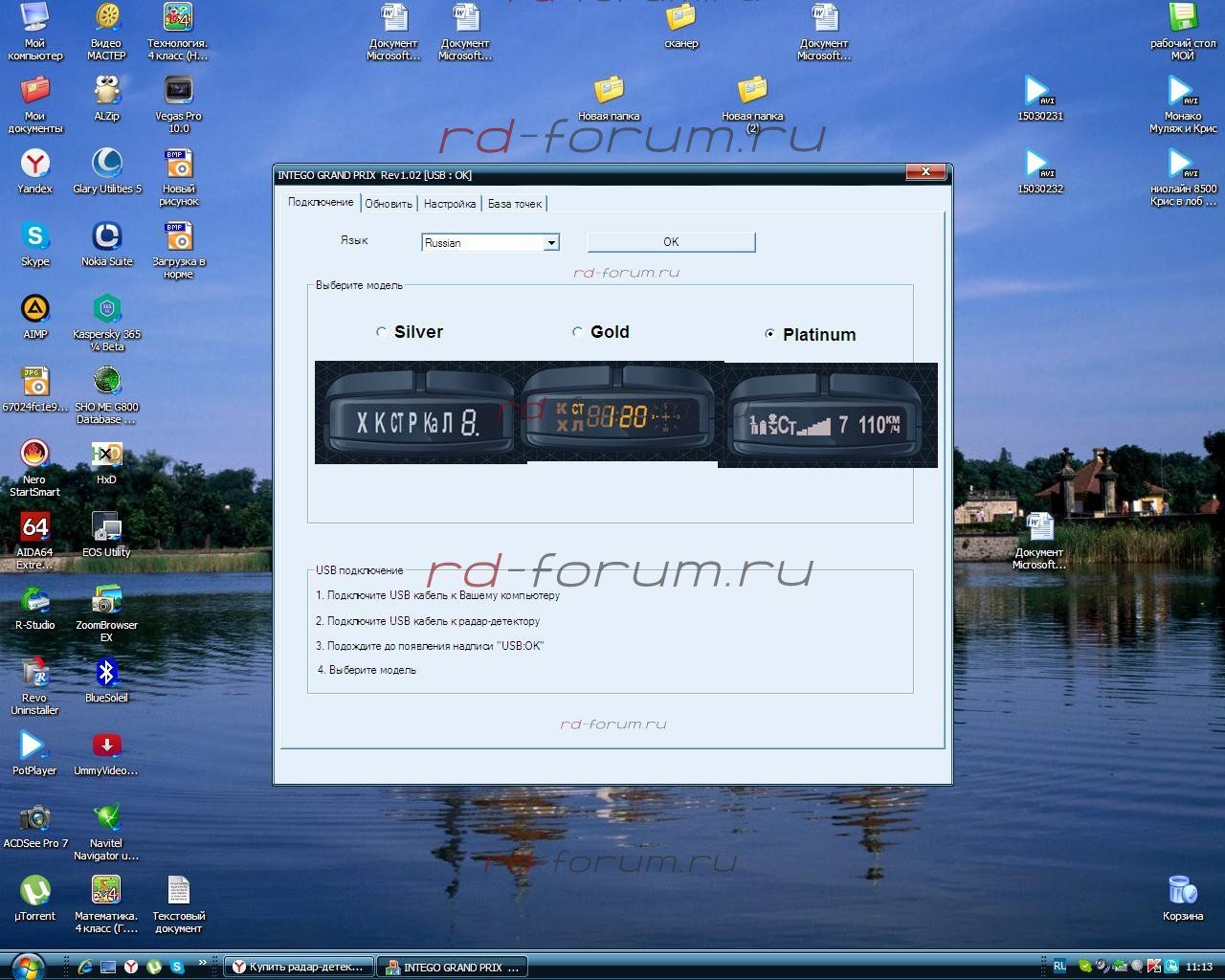Click the Silver detector display image

pyautogui.click(x=419, y=413)
